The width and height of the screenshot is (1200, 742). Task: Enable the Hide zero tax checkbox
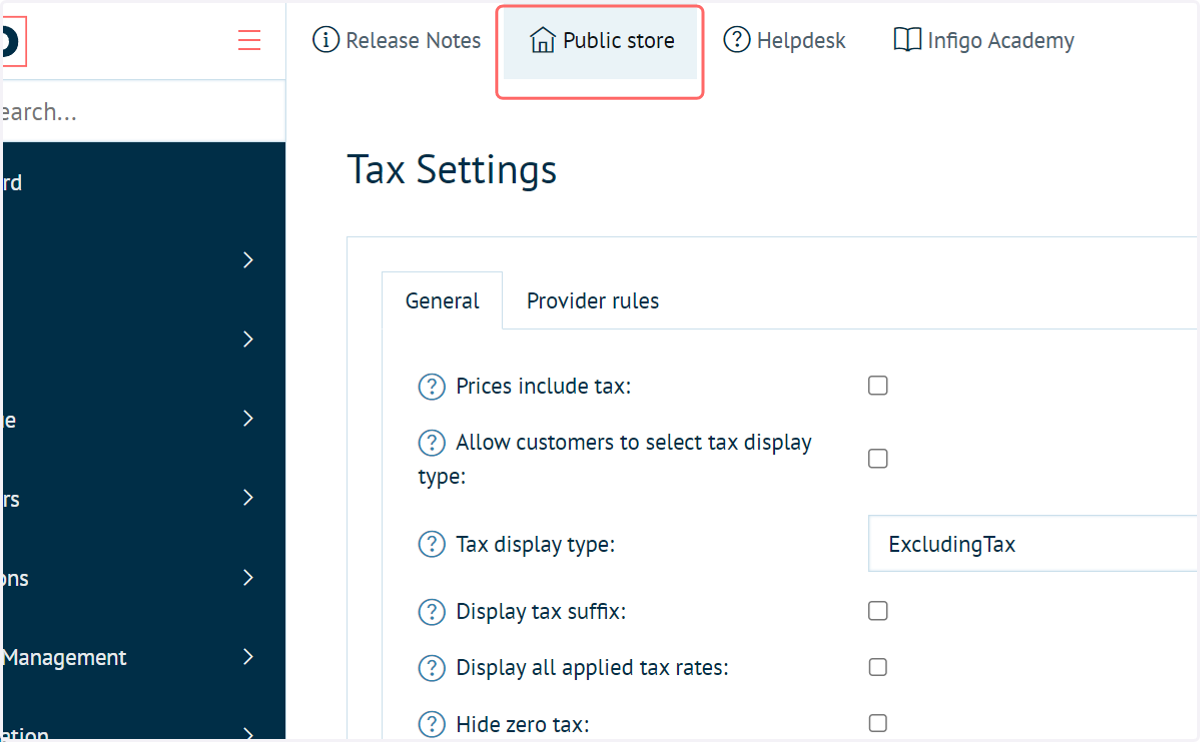878,723
